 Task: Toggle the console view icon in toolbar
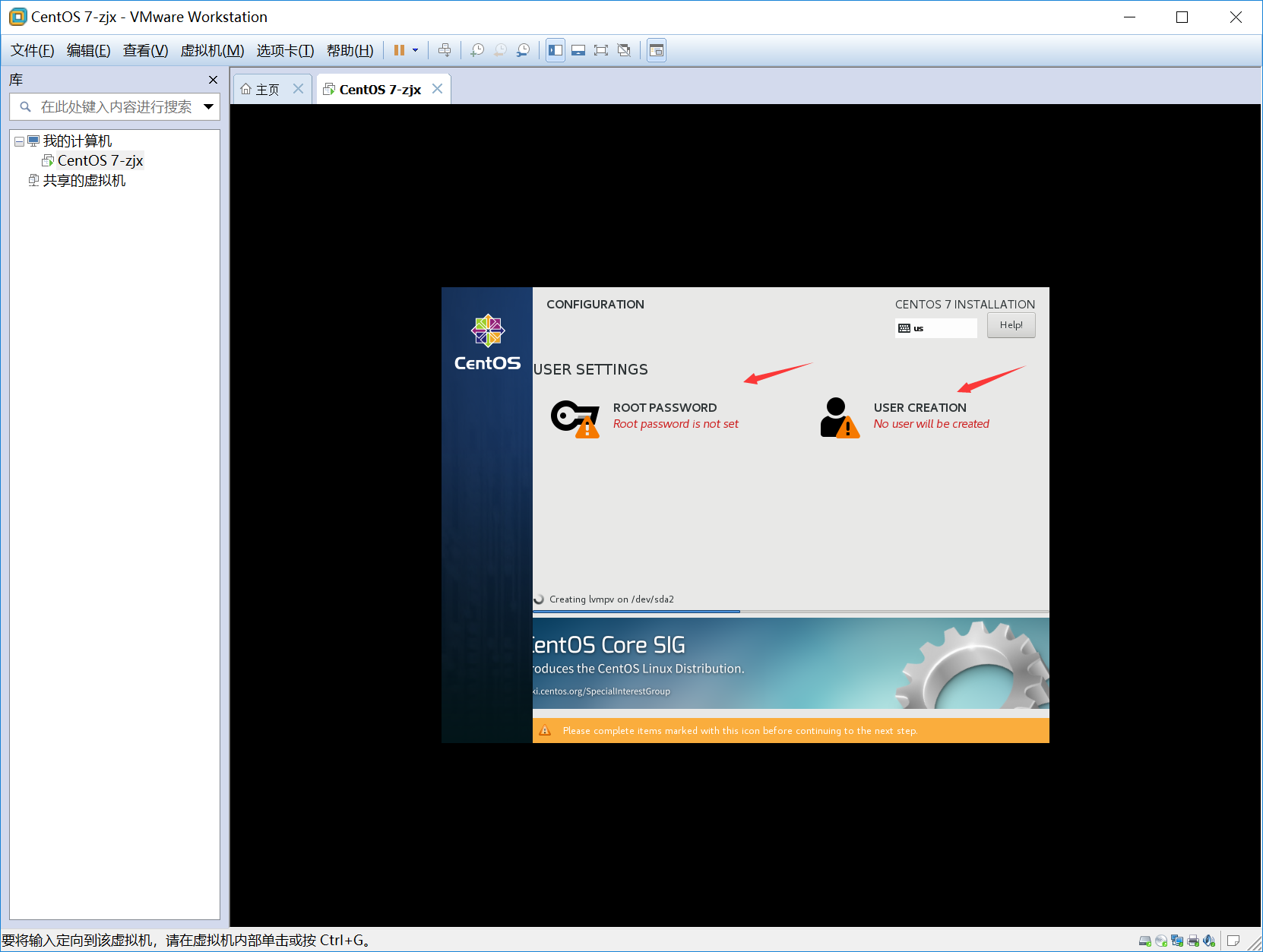pyautogui.click(x=657, y=50)
